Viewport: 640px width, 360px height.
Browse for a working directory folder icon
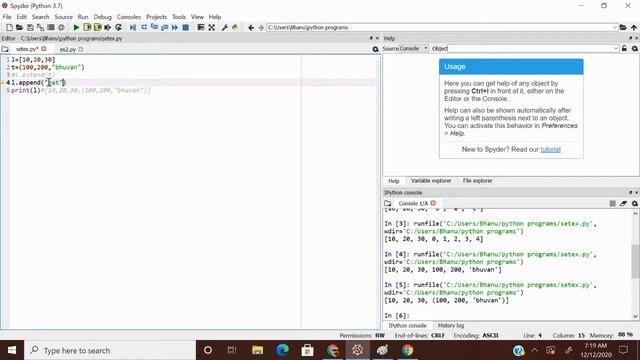click(x=623, y=27)
